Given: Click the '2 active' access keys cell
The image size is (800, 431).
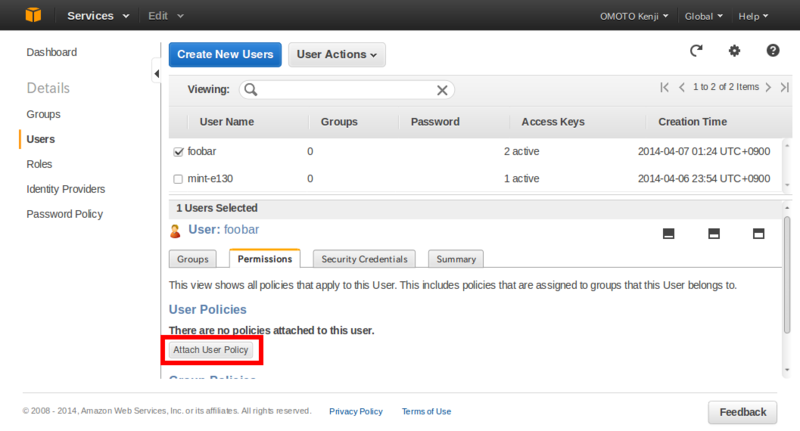Looking at the screenshot, I should pos(521,151).
